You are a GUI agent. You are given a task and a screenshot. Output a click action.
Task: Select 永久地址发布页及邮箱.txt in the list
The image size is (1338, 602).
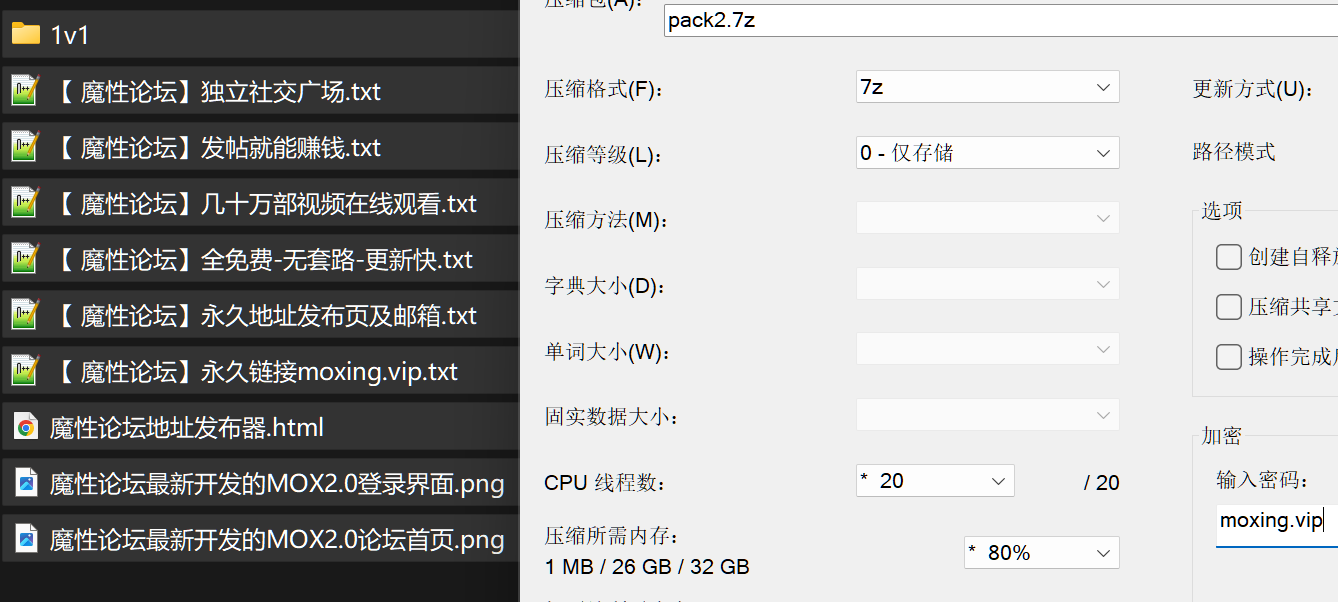coord(260,316)
